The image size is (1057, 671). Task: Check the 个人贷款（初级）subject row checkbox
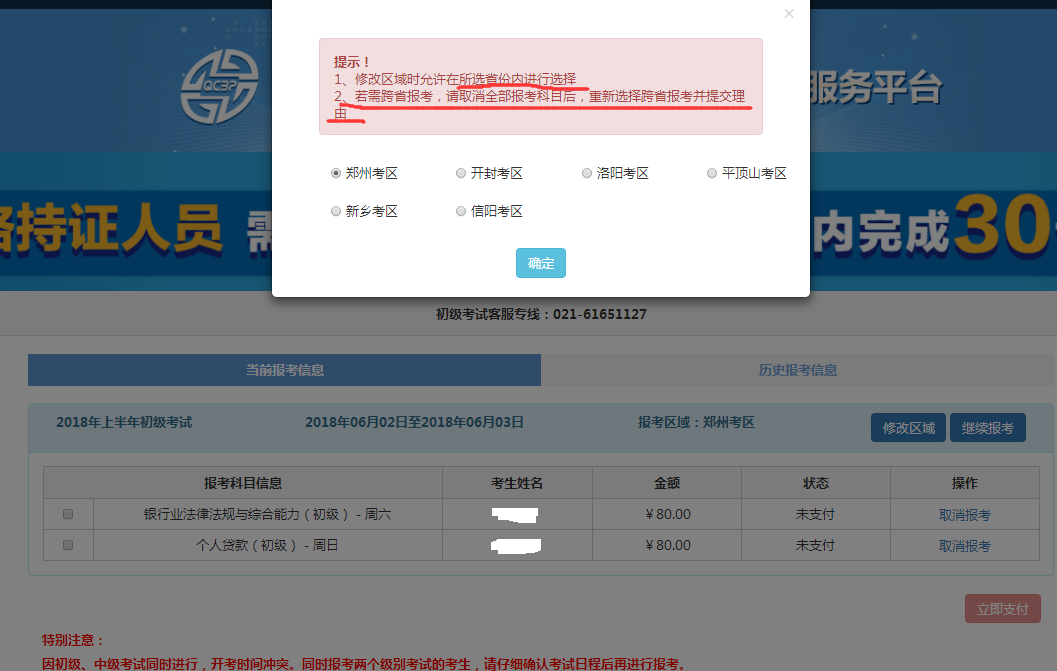click(x=67, y=545)
